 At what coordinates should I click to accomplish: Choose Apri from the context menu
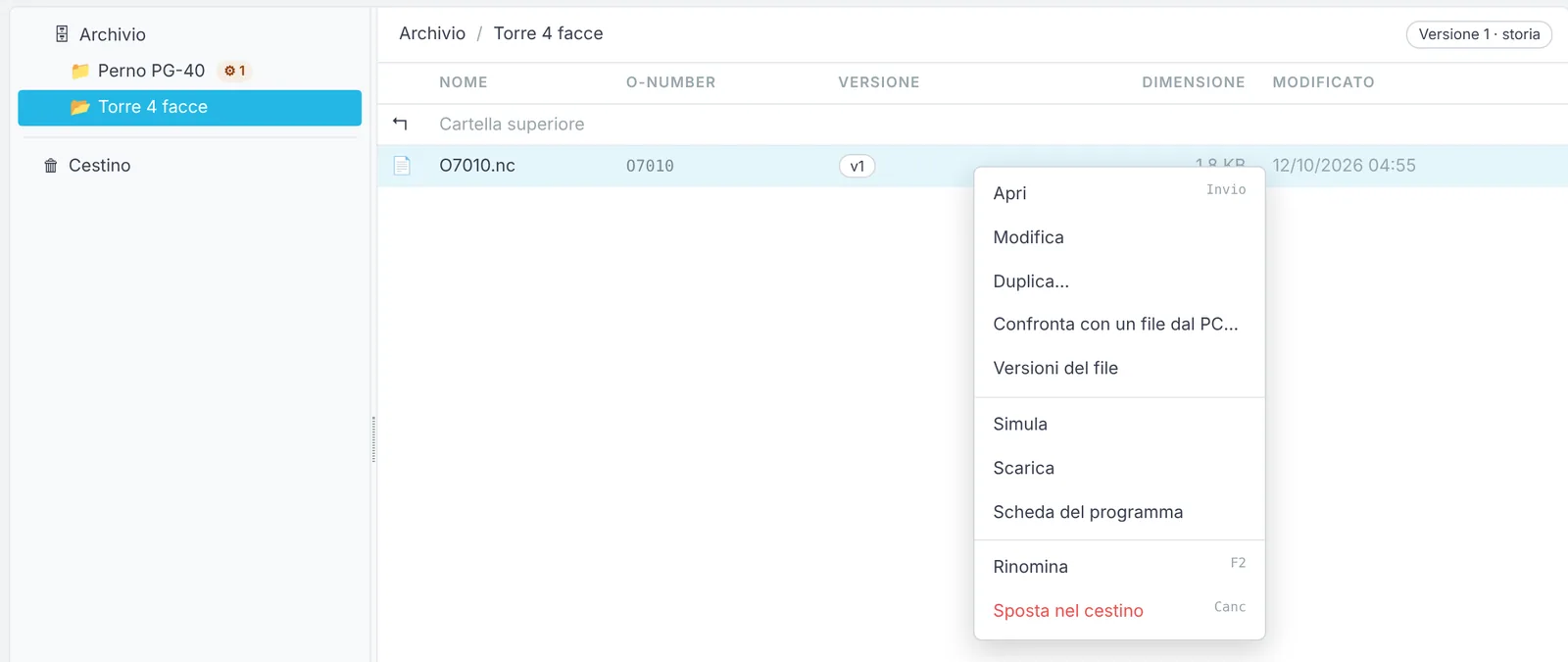[x=1119, y=193]
